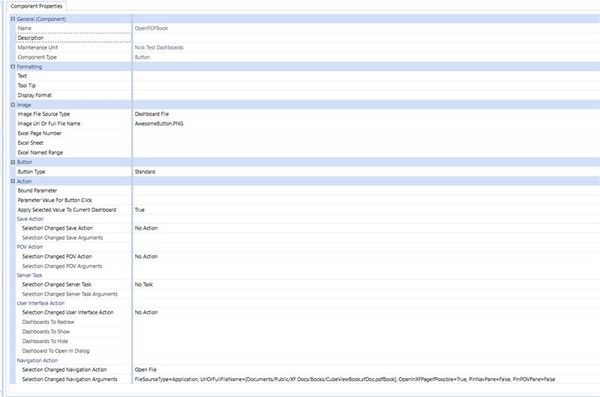Viewport: 600px width, 397px height.
Task: Click the Name property label
Action: [24, 28]
